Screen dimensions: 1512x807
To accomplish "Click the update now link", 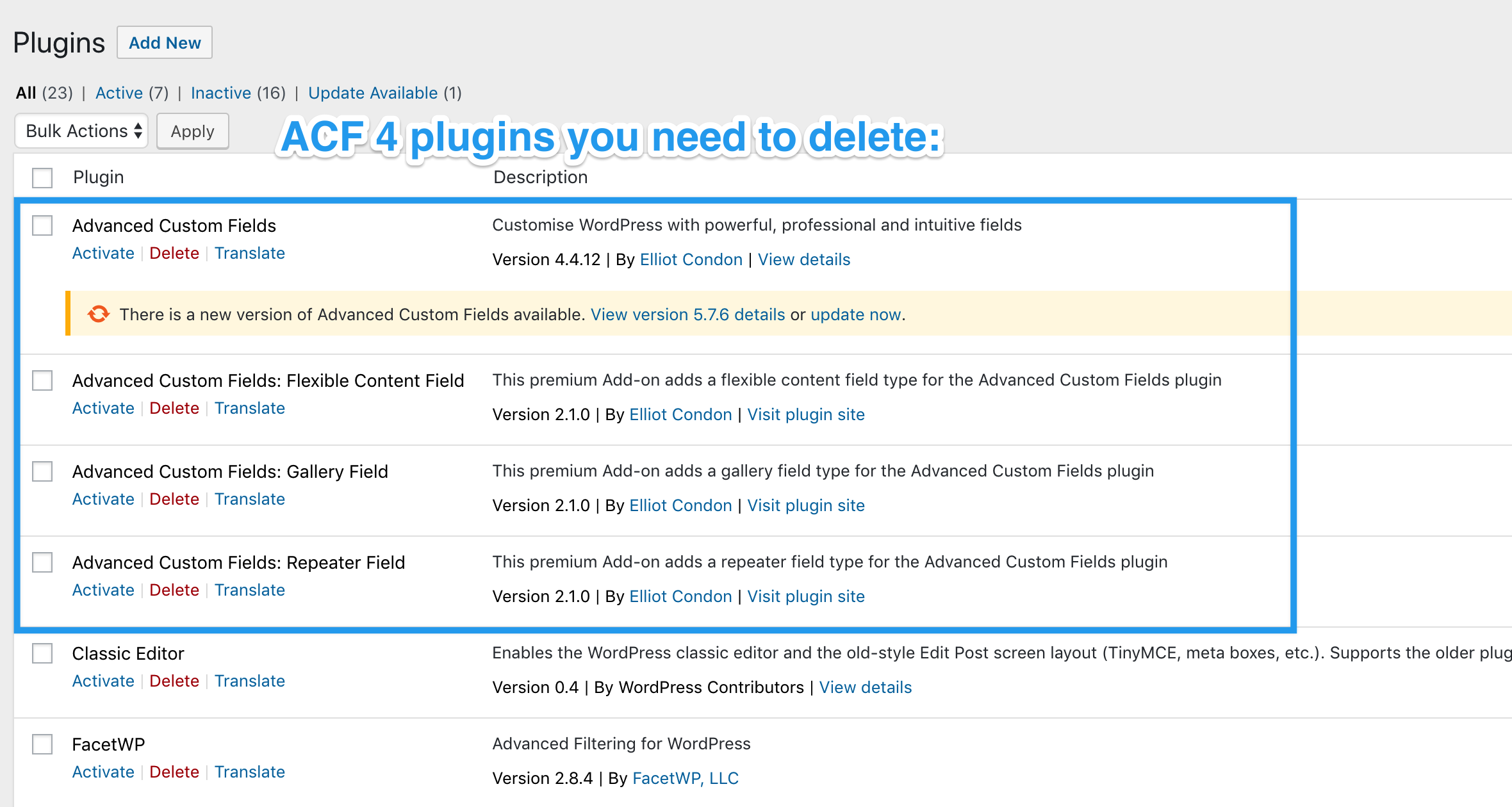I will [856, 314].
